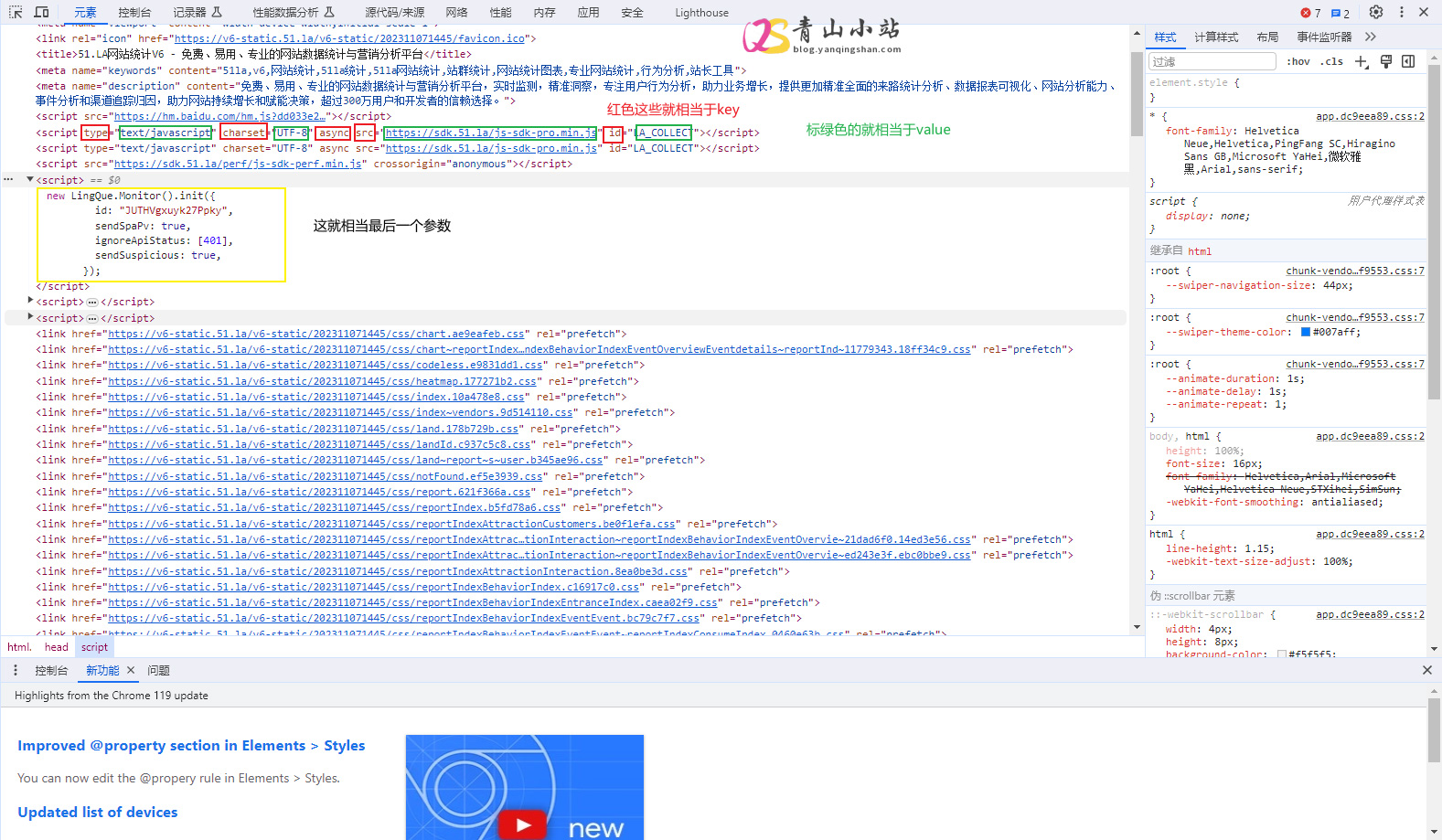Collapse the selected <script> == $0 node

click(x=30, y=179)
